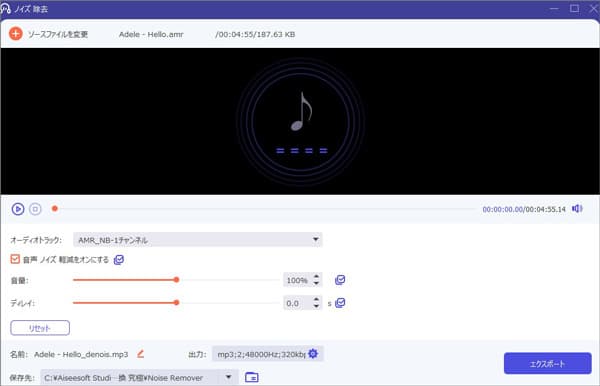600x386 pixels.
Task: Play the audio preview
Action: pyautogui.click(x=18, y=209)
